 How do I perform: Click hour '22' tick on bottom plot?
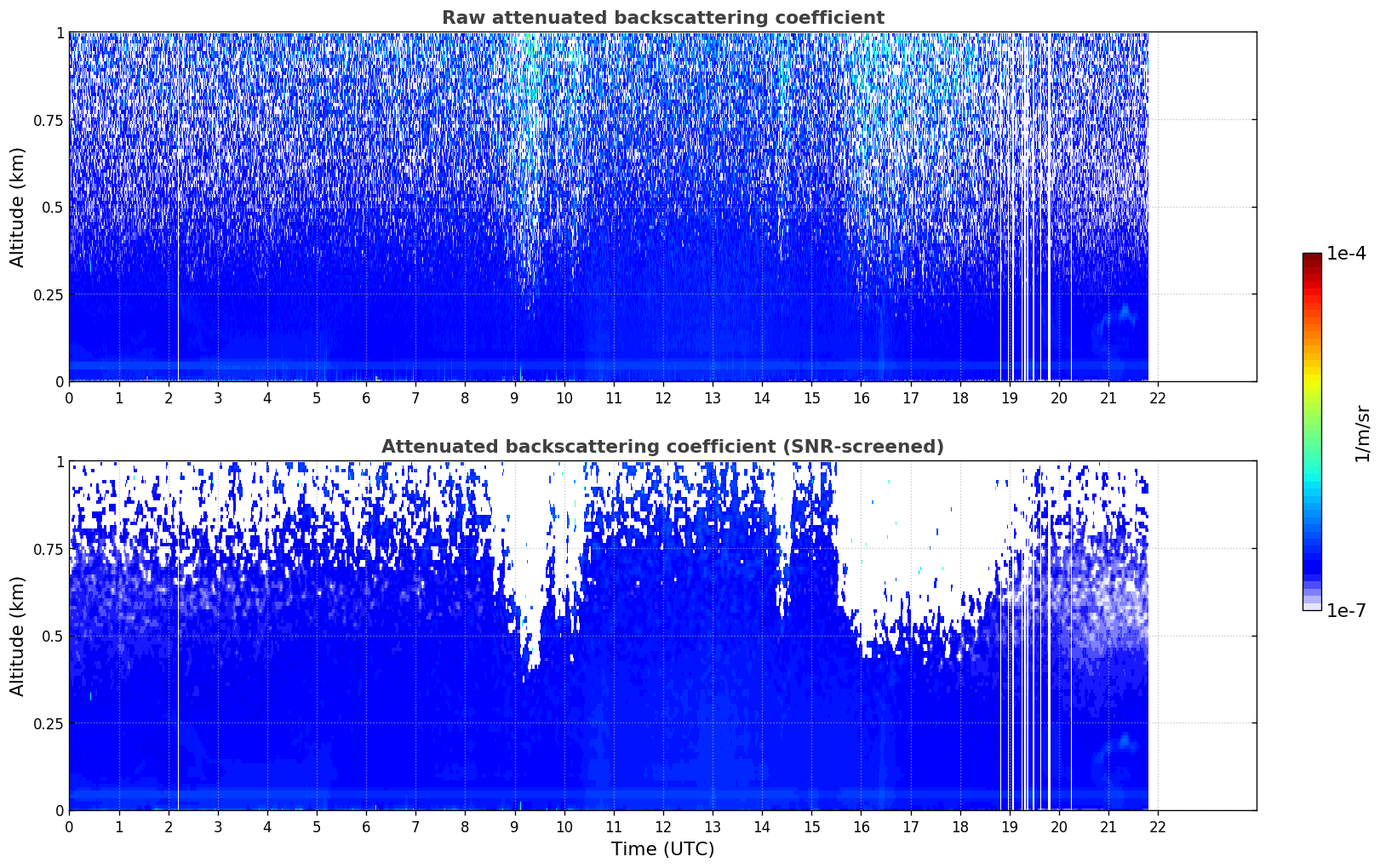[1158, 826]
